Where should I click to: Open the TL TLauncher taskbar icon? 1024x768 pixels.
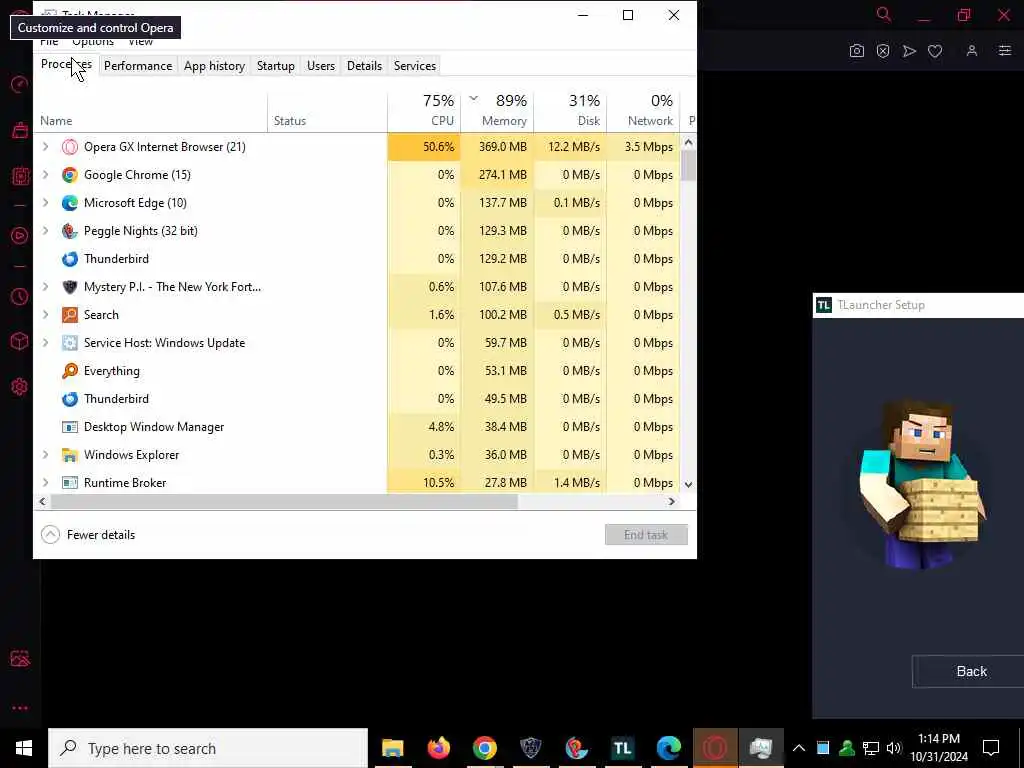pos(622,748)
